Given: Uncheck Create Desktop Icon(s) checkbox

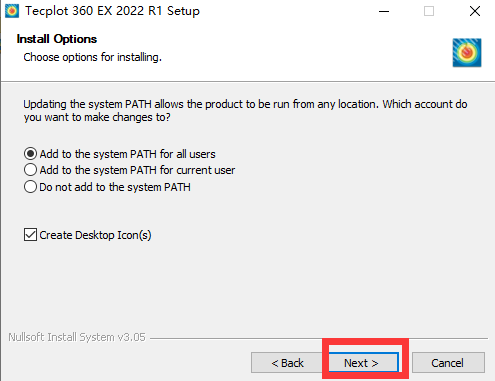Looking at the screenshot, I should coord(30,235).
